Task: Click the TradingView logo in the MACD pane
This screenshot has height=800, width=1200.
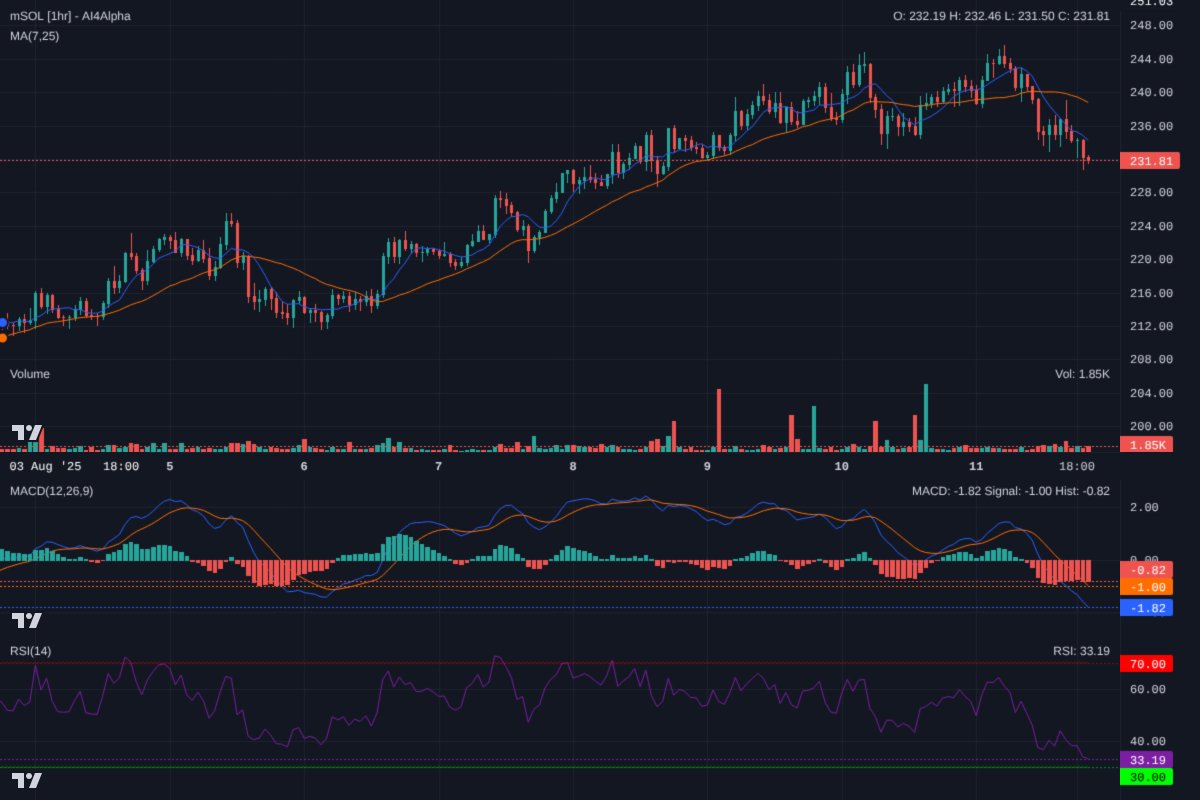Action: point(27,620)
